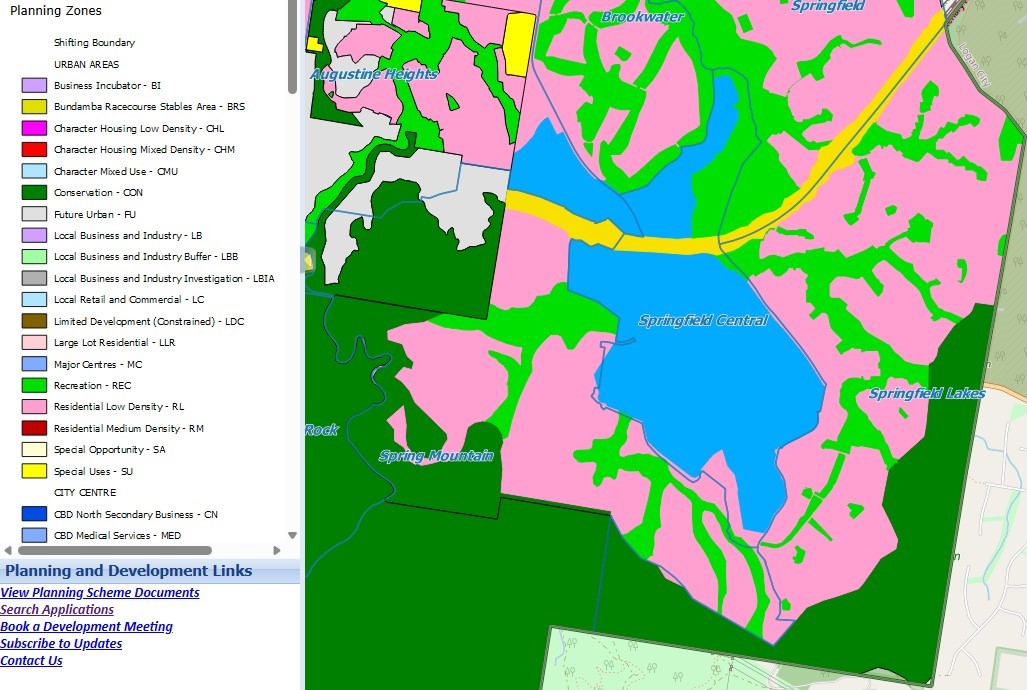Open View Planning Scheme Documents link
This screenshot has height=690, width=1027.
[x=100, y=593]
